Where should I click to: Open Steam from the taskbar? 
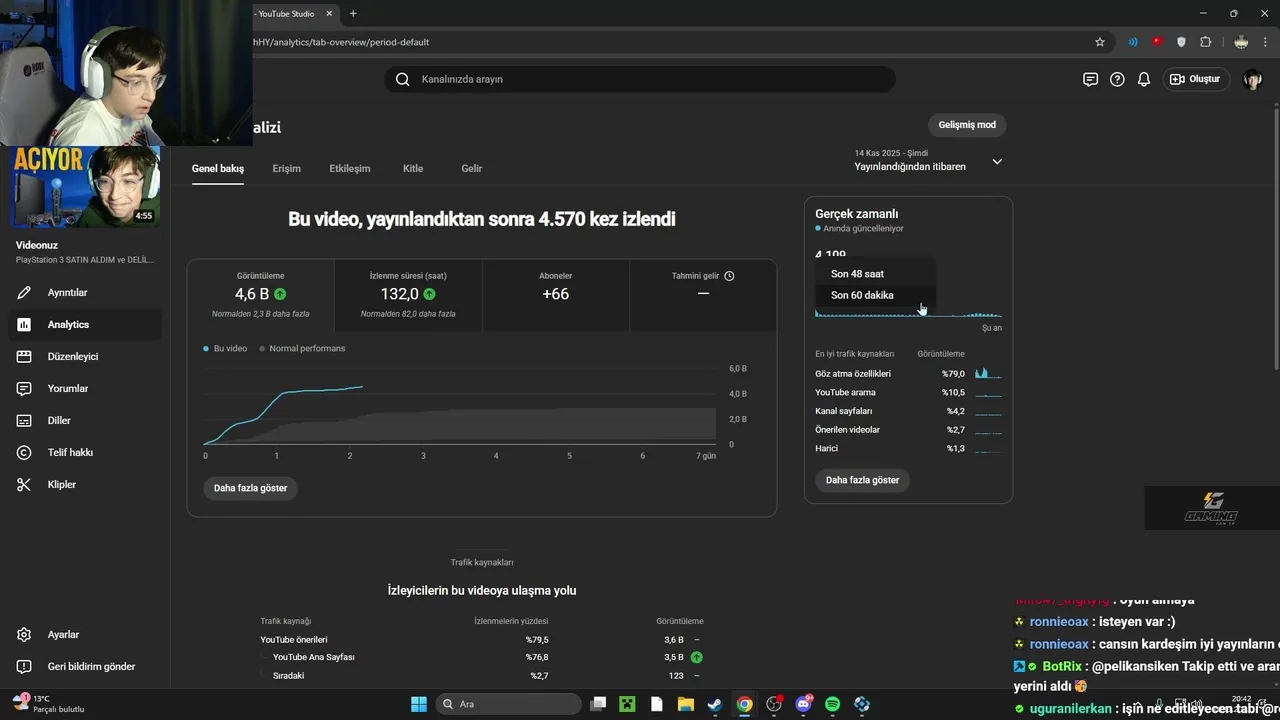point(715,704)
